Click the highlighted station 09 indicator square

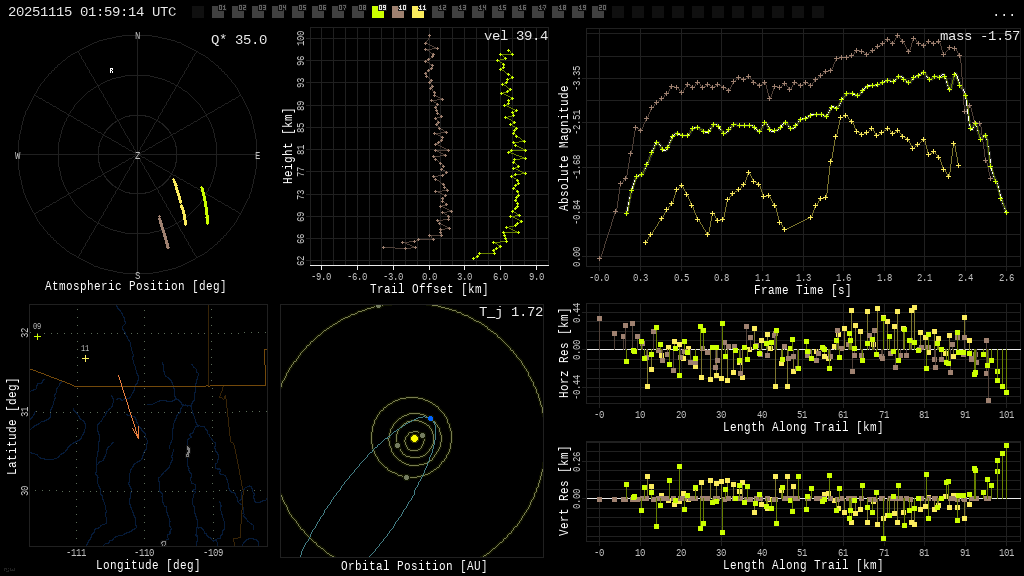pyautogui.click(x=378, y=12)
